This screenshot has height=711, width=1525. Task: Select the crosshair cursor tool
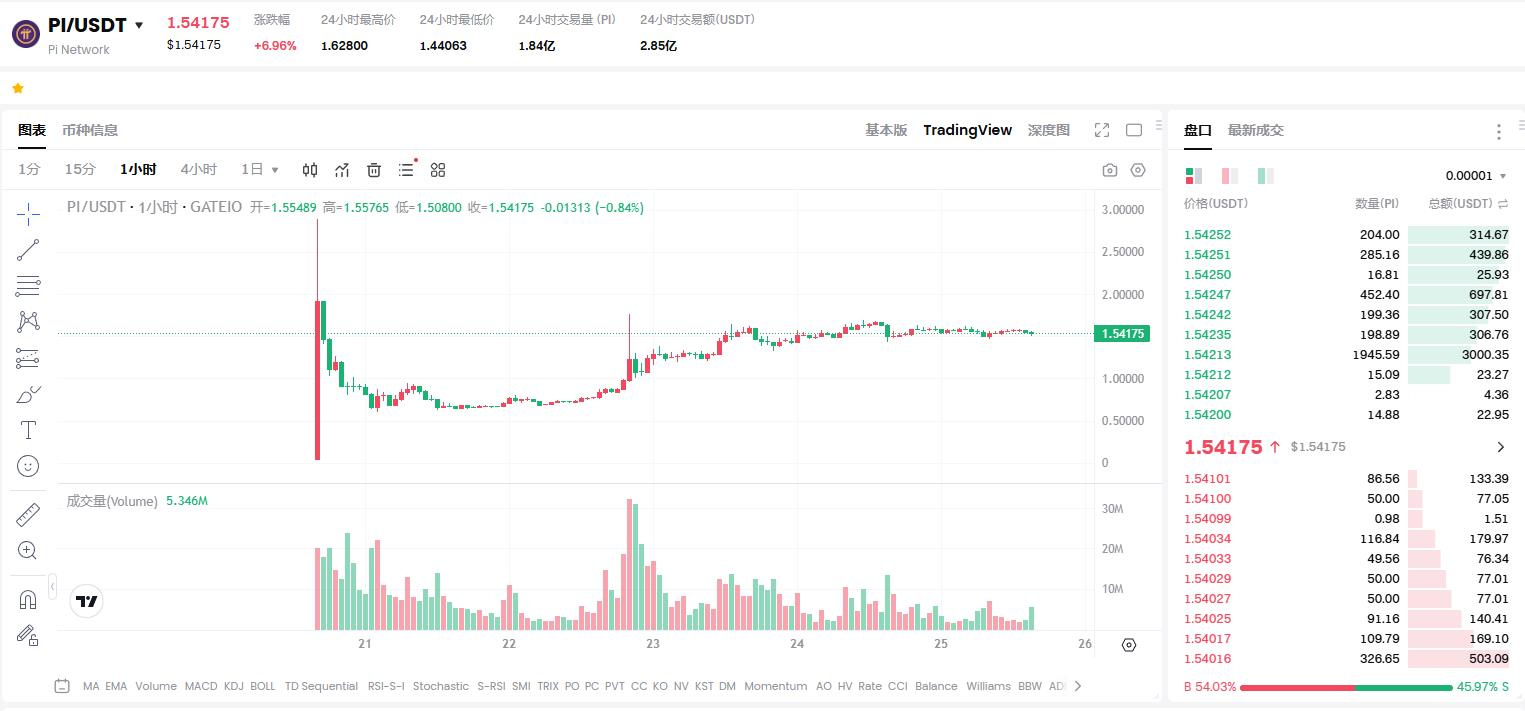[28, 213]
